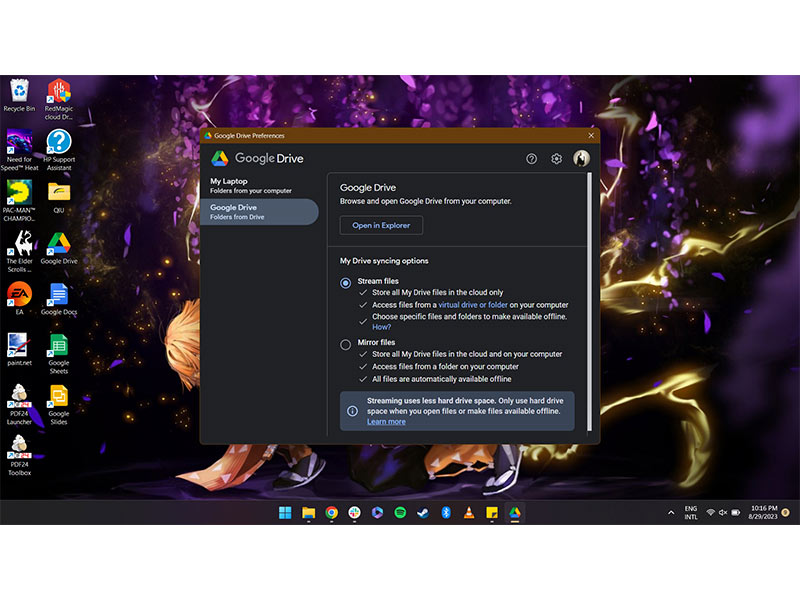800x600 pixels.
Task: Click the blue app icon after Slack
Action: (377, 513)
